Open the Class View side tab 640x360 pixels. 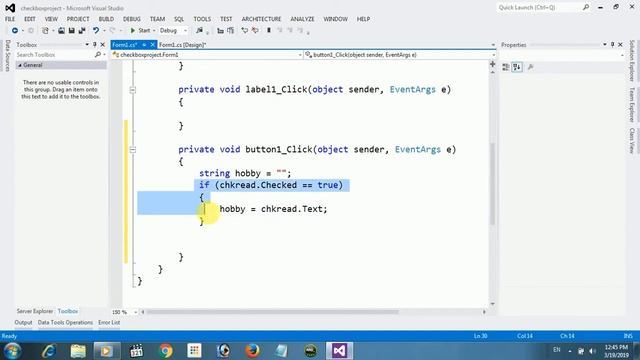coord(632,141)
